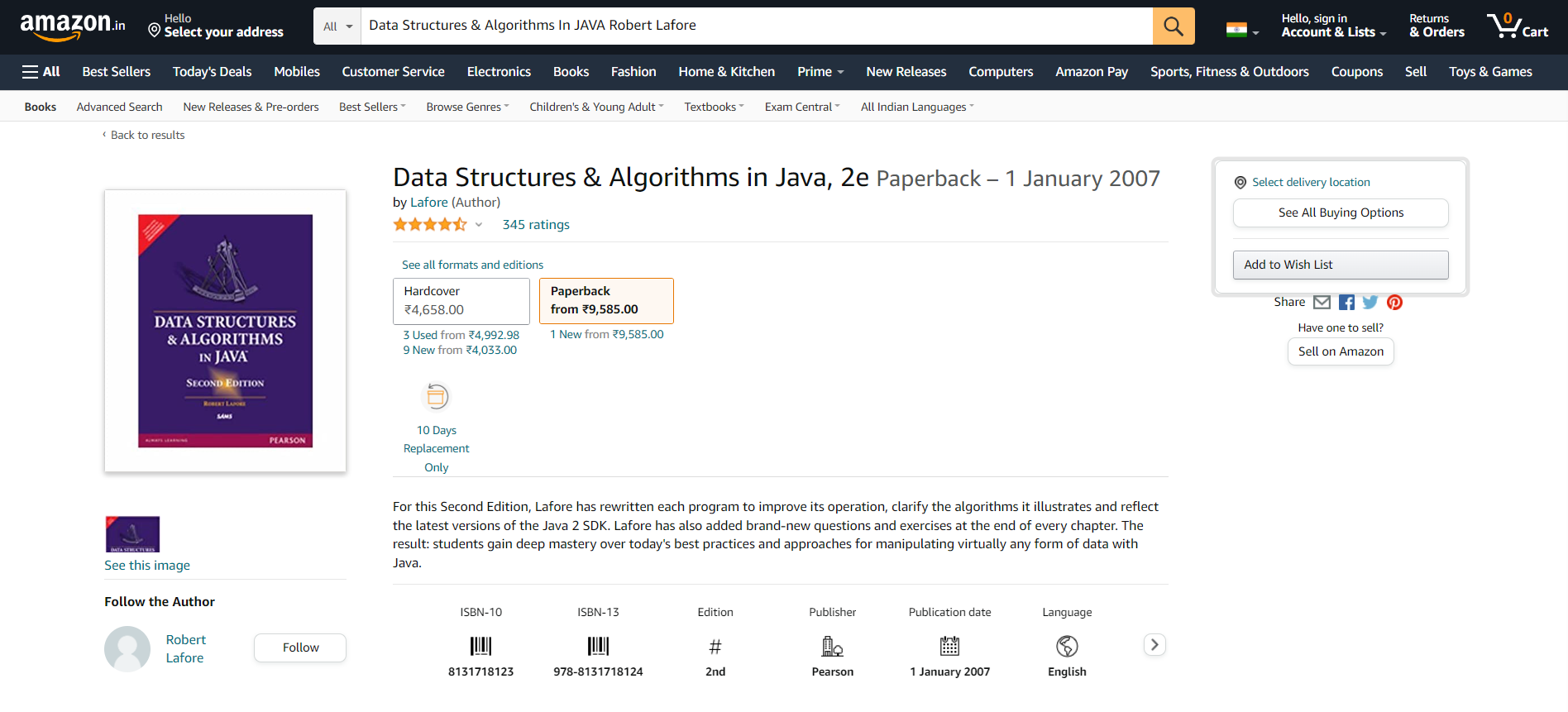Open Returns & Orders

(x=1437, y=26)
